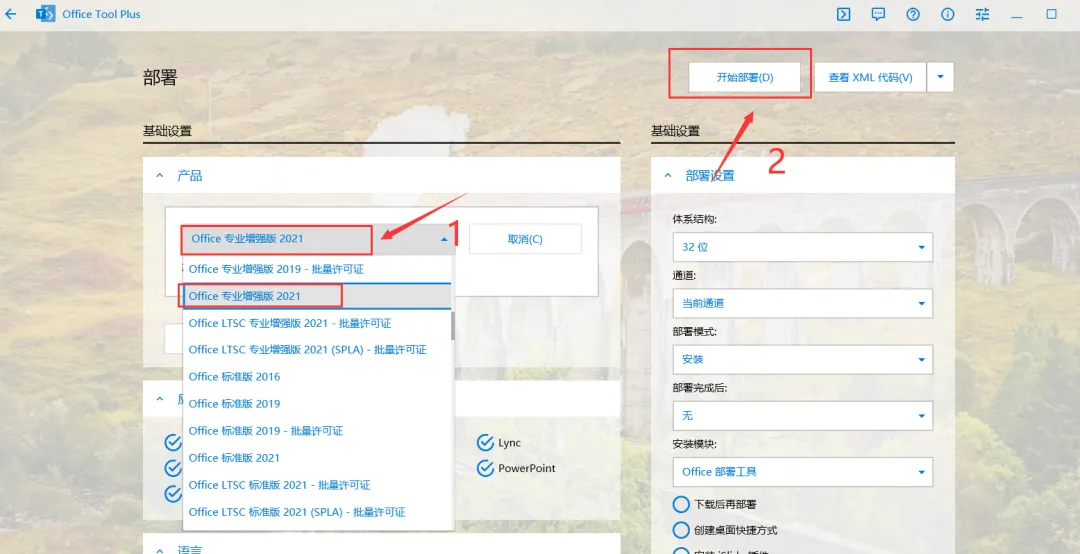Image resolution: width=1080 pixels, height=554 pixels.
Task: Select Office 标准版 2016
Action: pos(317,376)
